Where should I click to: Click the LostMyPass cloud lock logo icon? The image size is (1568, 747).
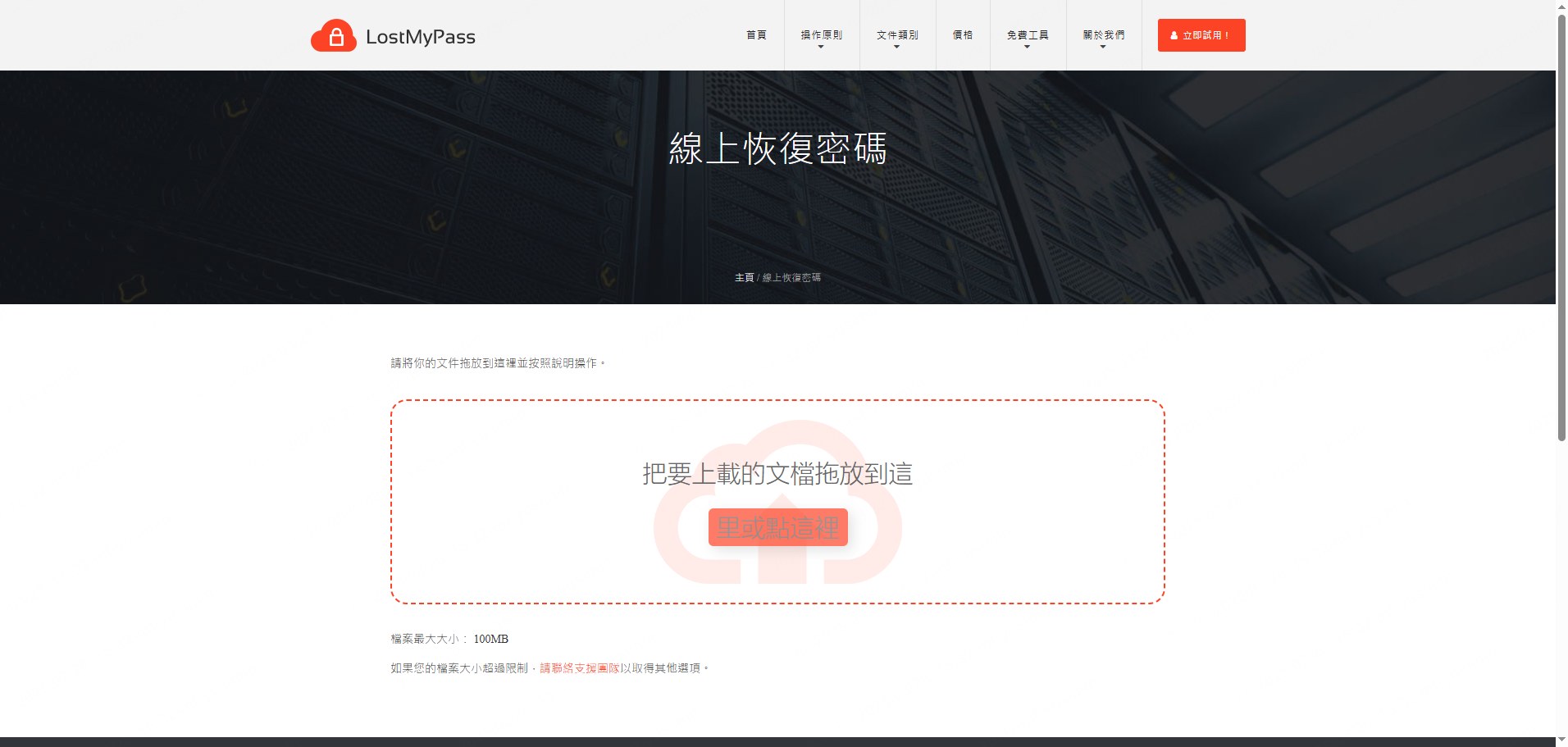[334, 35]
